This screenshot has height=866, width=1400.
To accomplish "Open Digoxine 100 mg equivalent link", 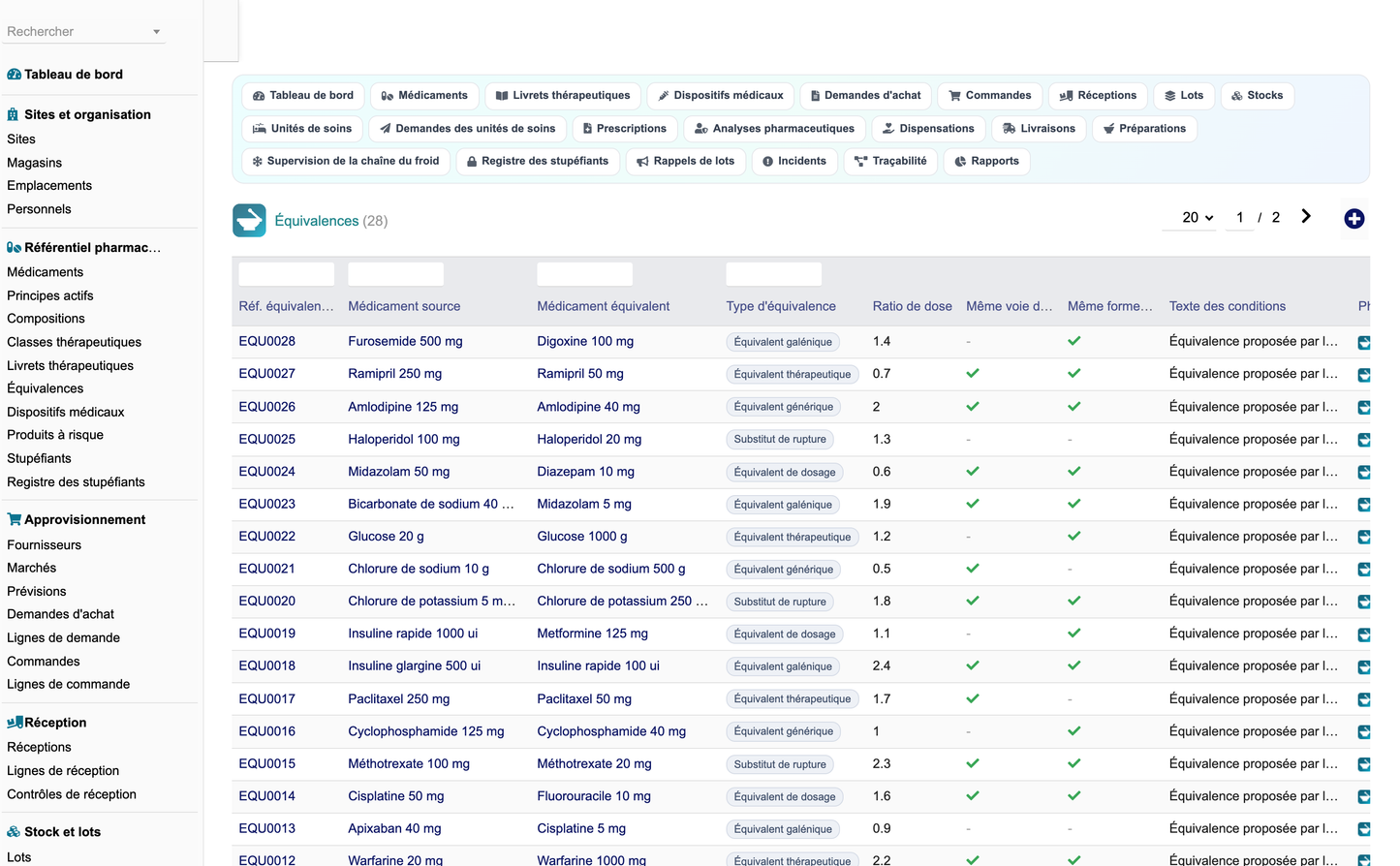I will click(x=585, y=341).
